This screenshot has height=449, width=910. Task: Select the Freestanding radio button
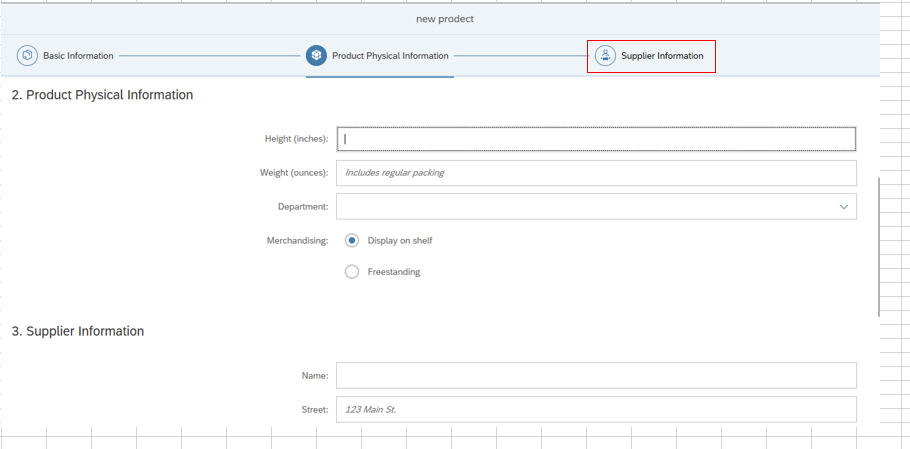click(352, 271)
